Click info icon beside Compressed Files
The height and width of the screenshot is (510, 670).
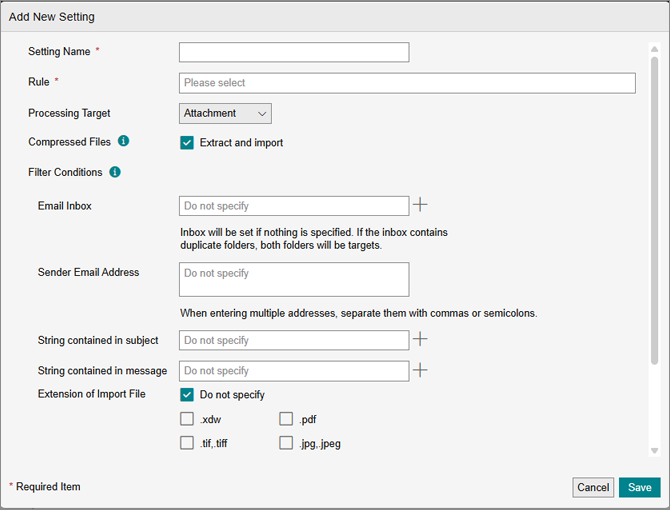[x=123, y=142]
